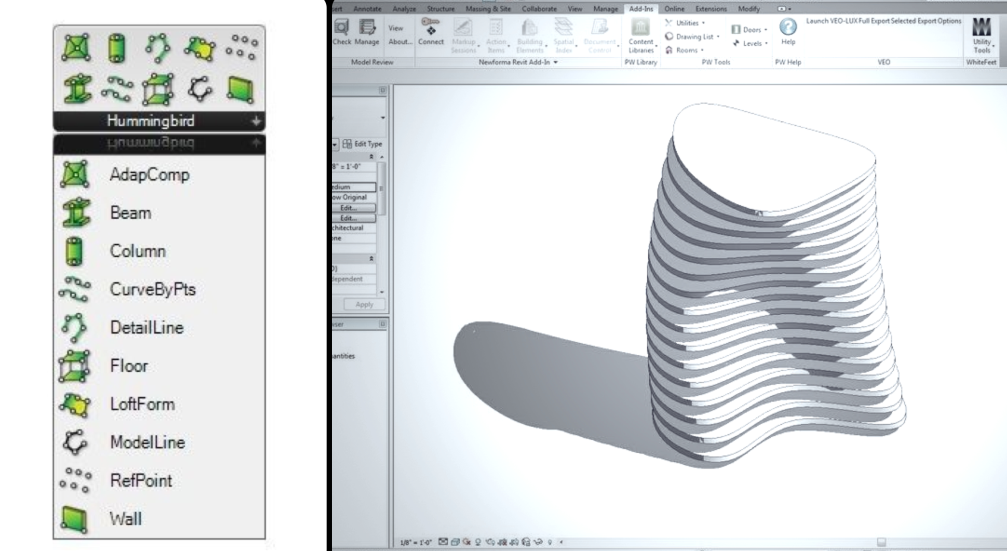The image size is (1007, 551).
Task: Select the ModelLine component
Action: point(147,442)
